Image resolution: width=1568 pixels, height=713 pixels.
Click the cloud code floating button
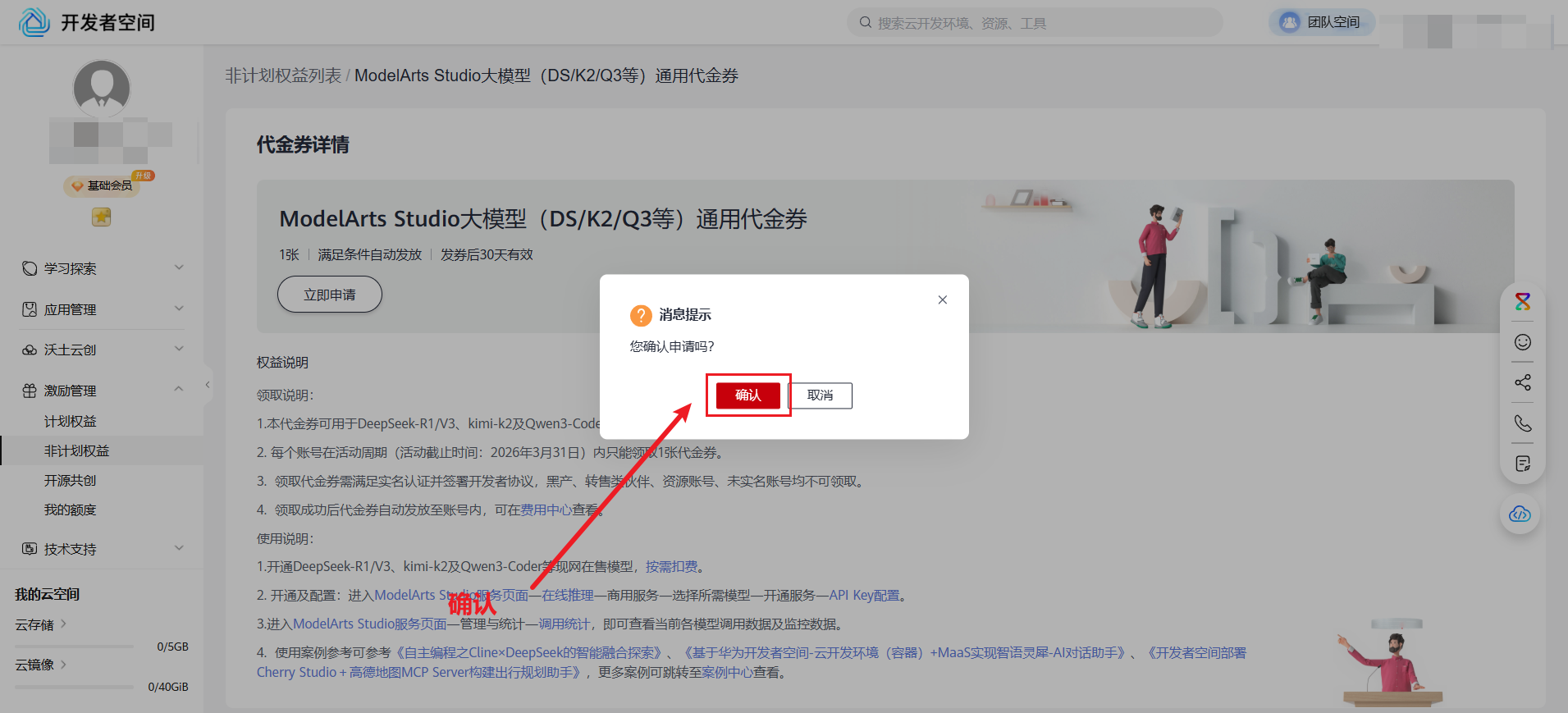point(1520,514)
